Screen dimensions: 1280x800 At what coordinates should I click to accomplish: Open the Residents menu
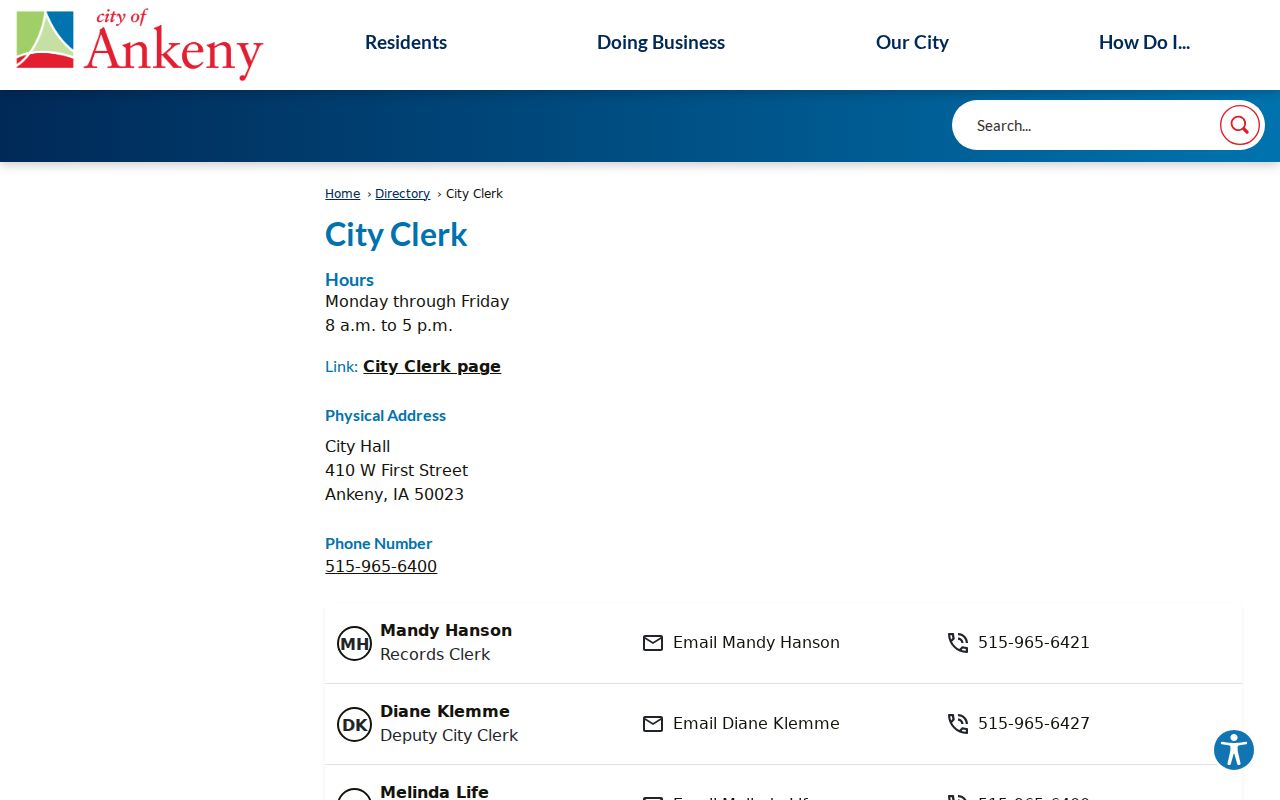[406, 42]
